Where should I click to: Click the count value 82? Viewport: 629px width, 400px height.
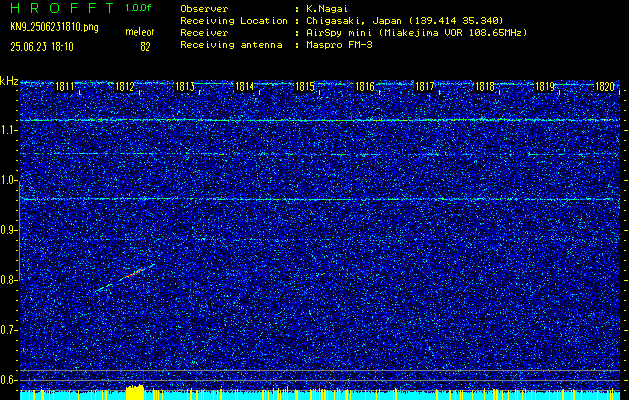[145, 47]
